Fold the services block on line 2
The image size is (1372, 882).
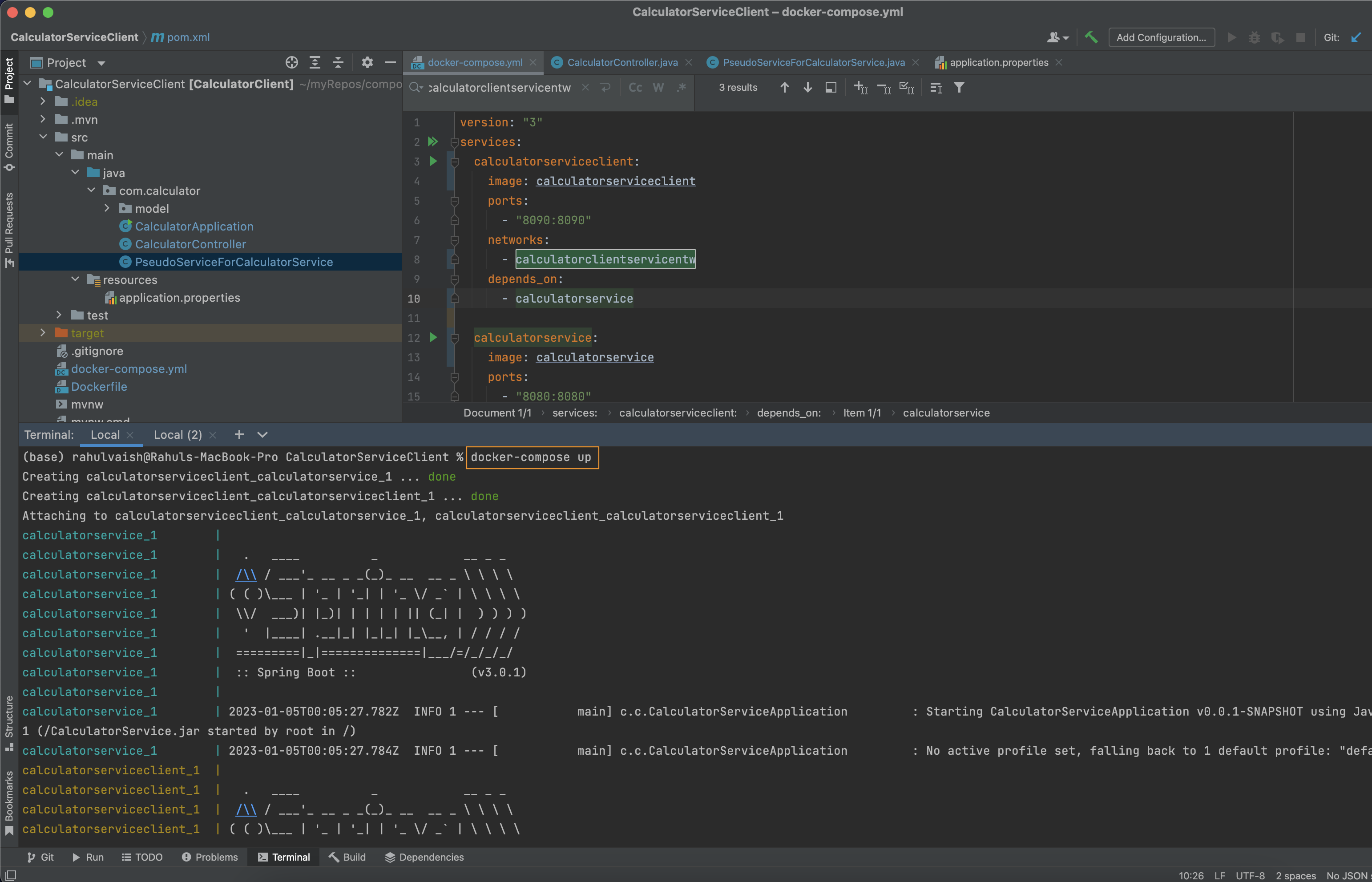pyautogui.click(x=454, y=142)
